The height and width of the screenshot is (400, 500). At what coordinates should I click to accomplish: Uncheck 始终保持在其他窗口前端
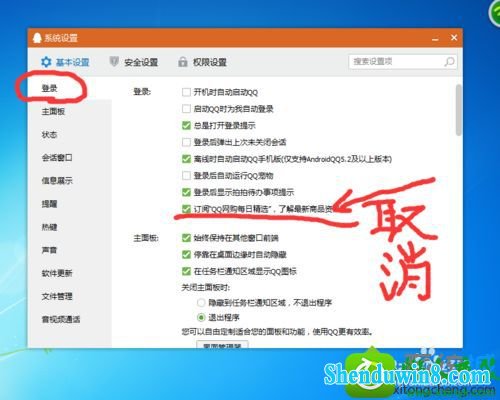(186, 238)
